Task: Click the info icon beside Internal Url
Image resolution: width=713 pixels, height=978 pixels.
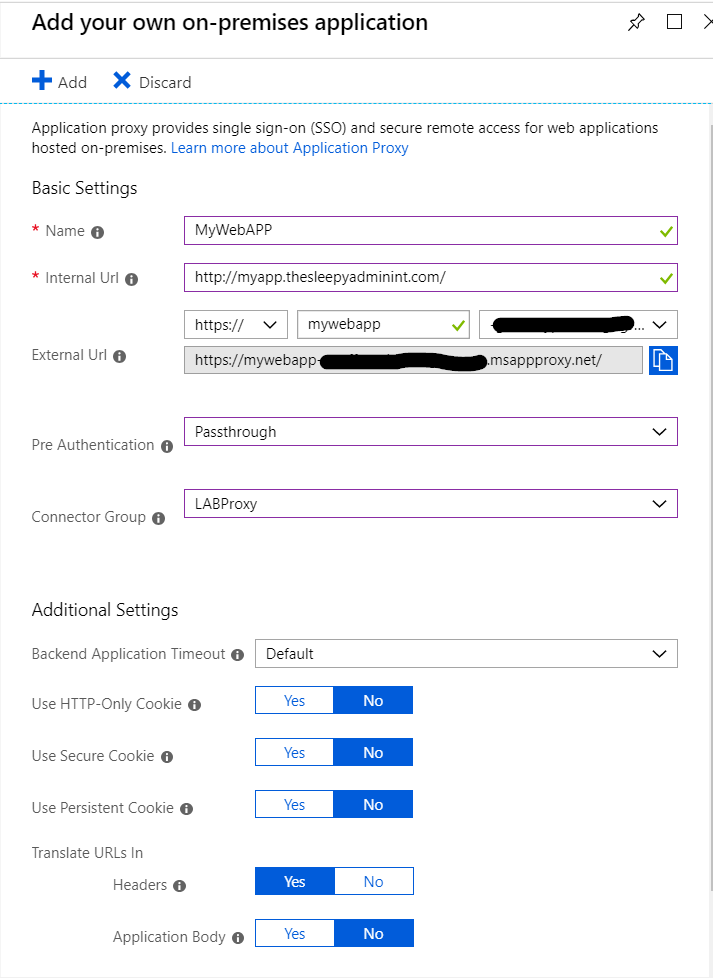Action: (132, 280)
